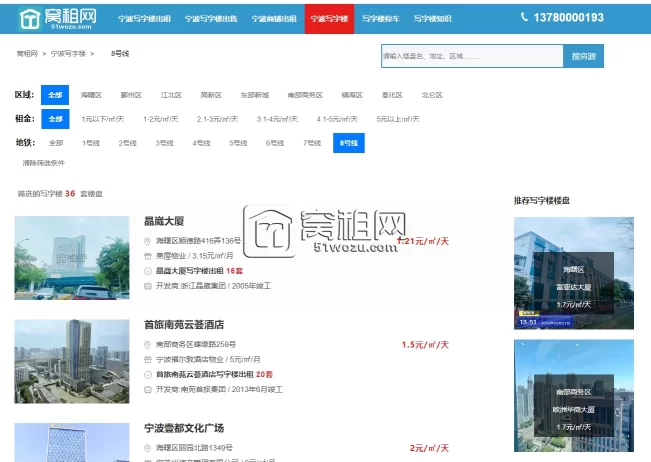The width and height of the screenshot is (651, 462).
Task: Open 写字楼知识 nav item
Action: pos(432,19)
